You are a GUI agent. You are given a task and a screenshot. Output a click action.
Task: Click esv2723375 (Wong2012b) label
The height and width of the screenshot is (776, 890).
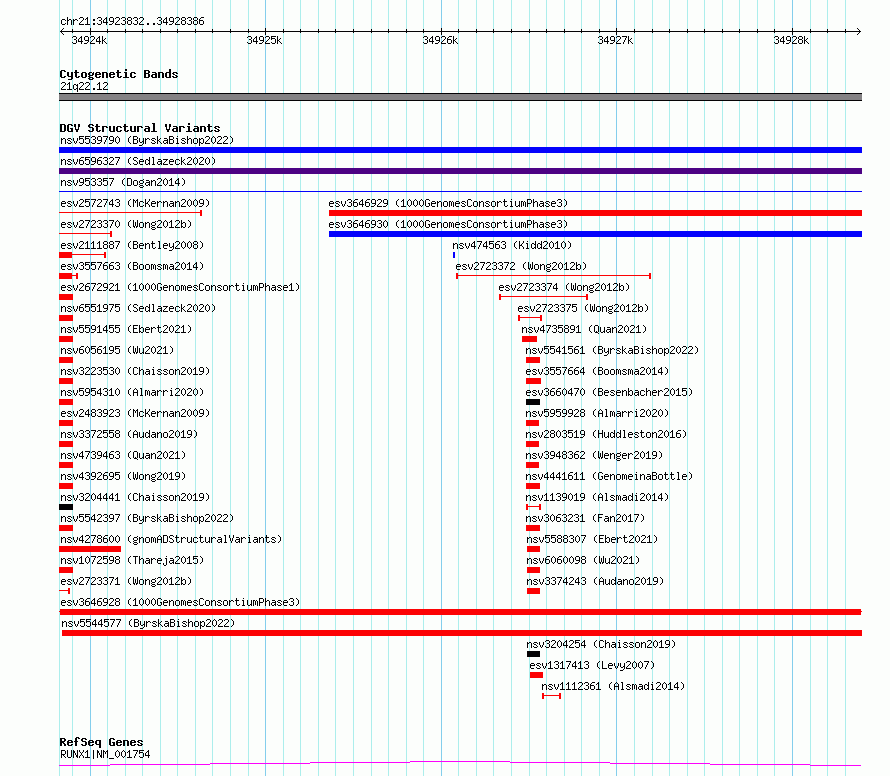583,308
